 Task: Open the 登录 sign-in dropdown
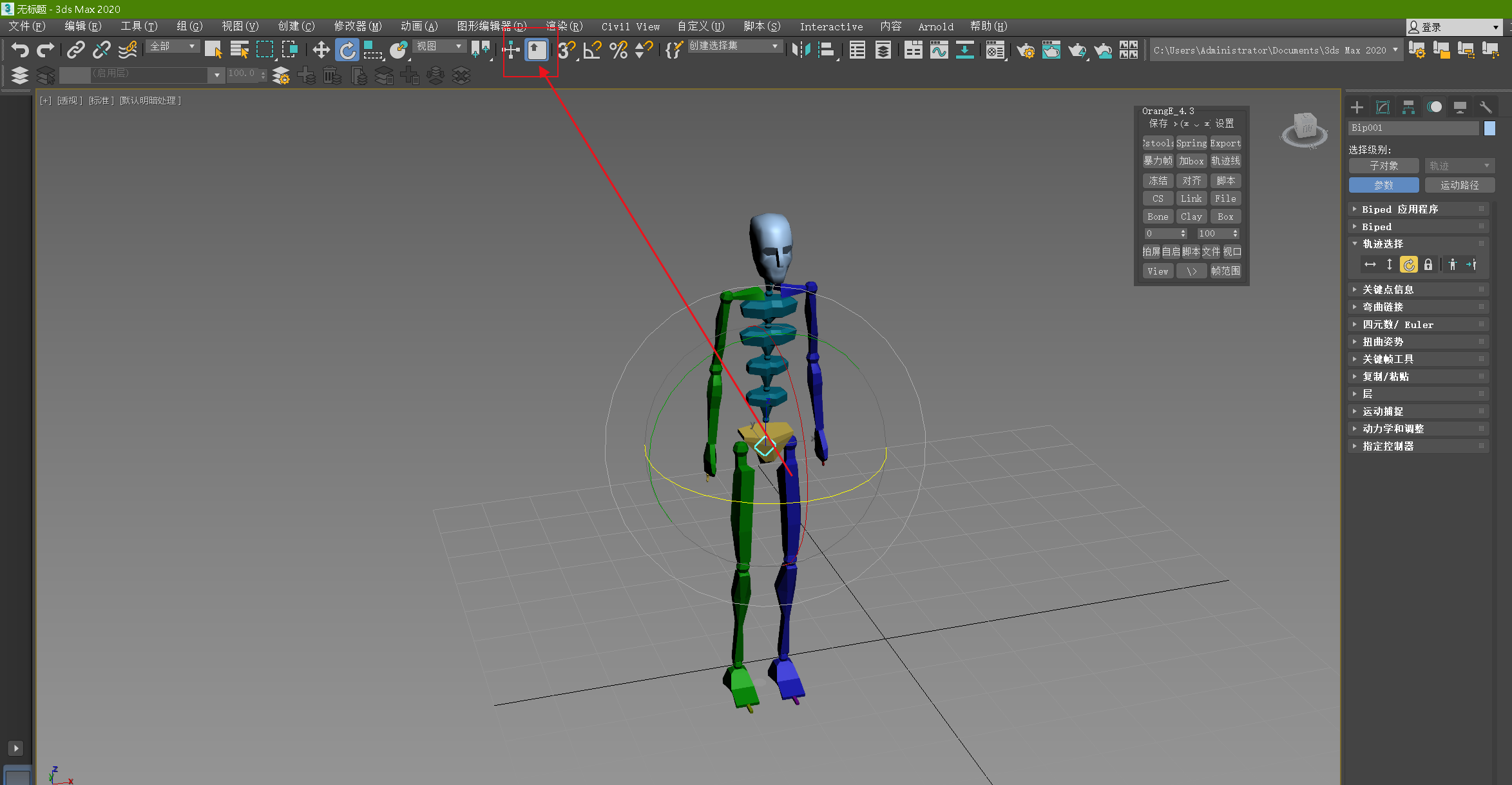point(1453,27)
